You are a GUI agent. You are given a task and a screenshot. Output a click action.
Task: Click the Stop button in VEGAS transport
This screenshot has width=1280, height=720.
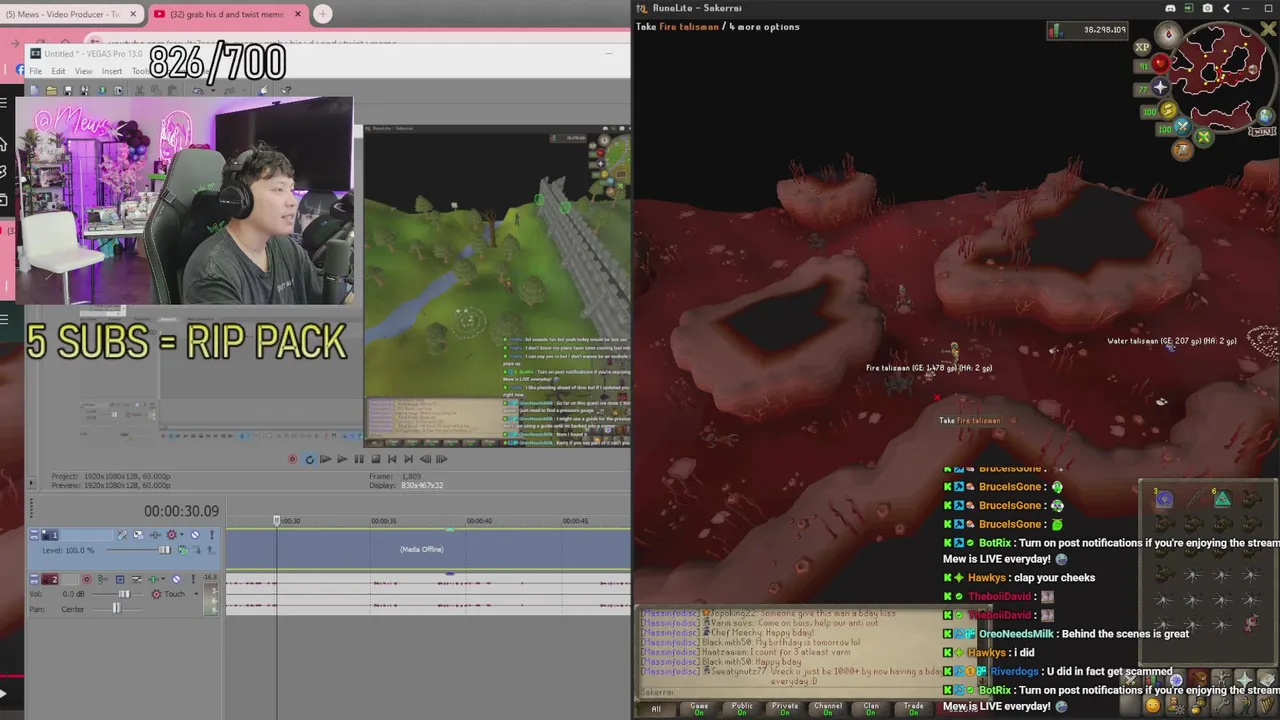pyautogui.click(x=376, y=459)
